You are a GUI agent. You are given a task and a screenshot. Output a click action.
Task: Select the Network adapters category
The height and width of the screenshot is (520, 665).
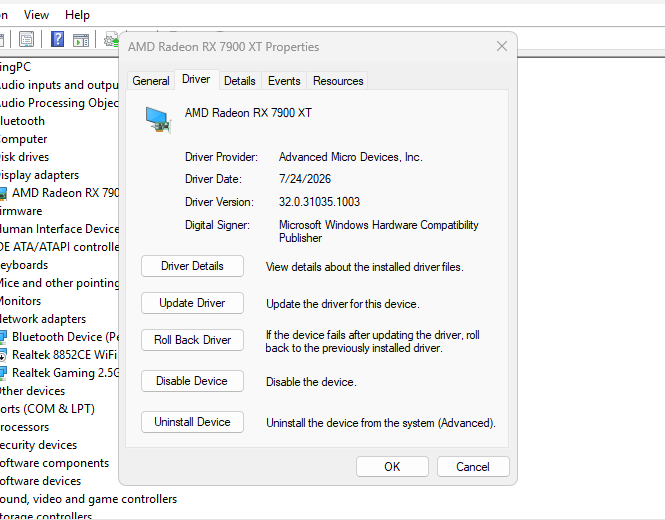click(x=42, y=319)
